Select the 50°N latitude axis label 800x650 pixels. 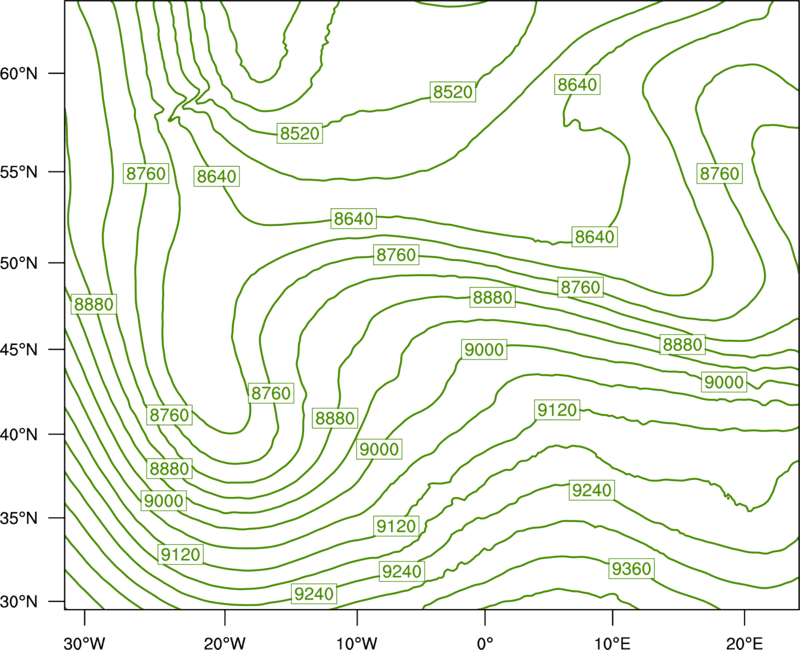(x=19, y=263)
